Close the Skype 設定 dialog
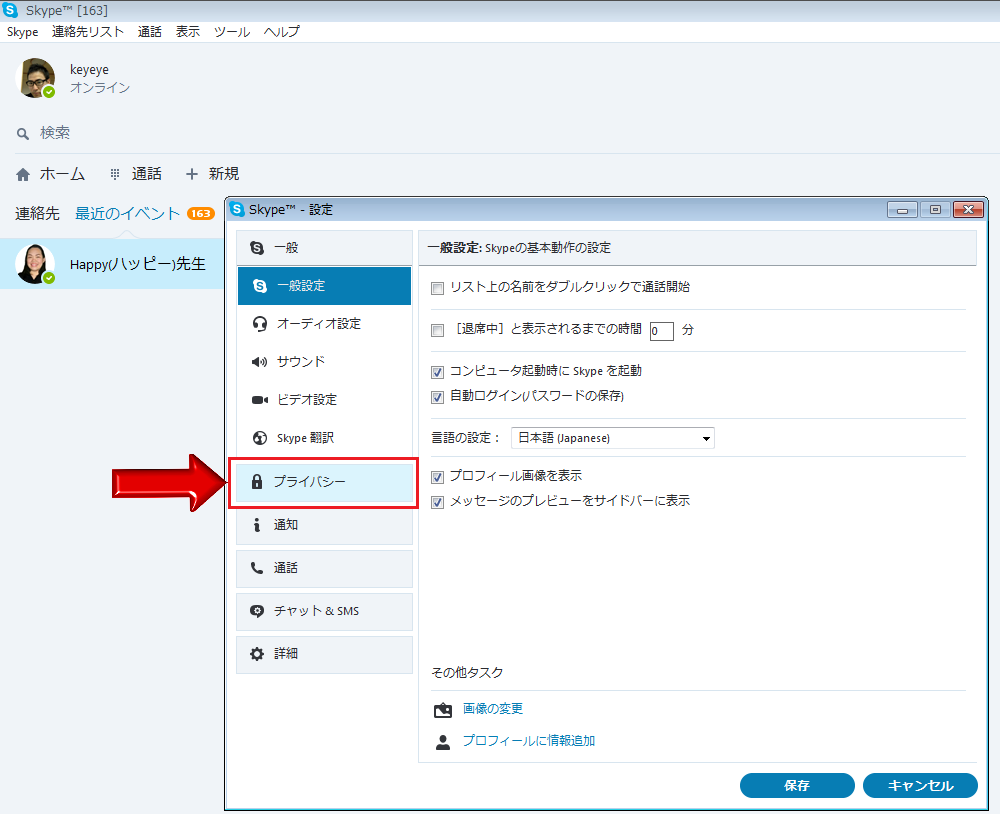Viewport: 1000px width, 814px height. tap(968, 210)
